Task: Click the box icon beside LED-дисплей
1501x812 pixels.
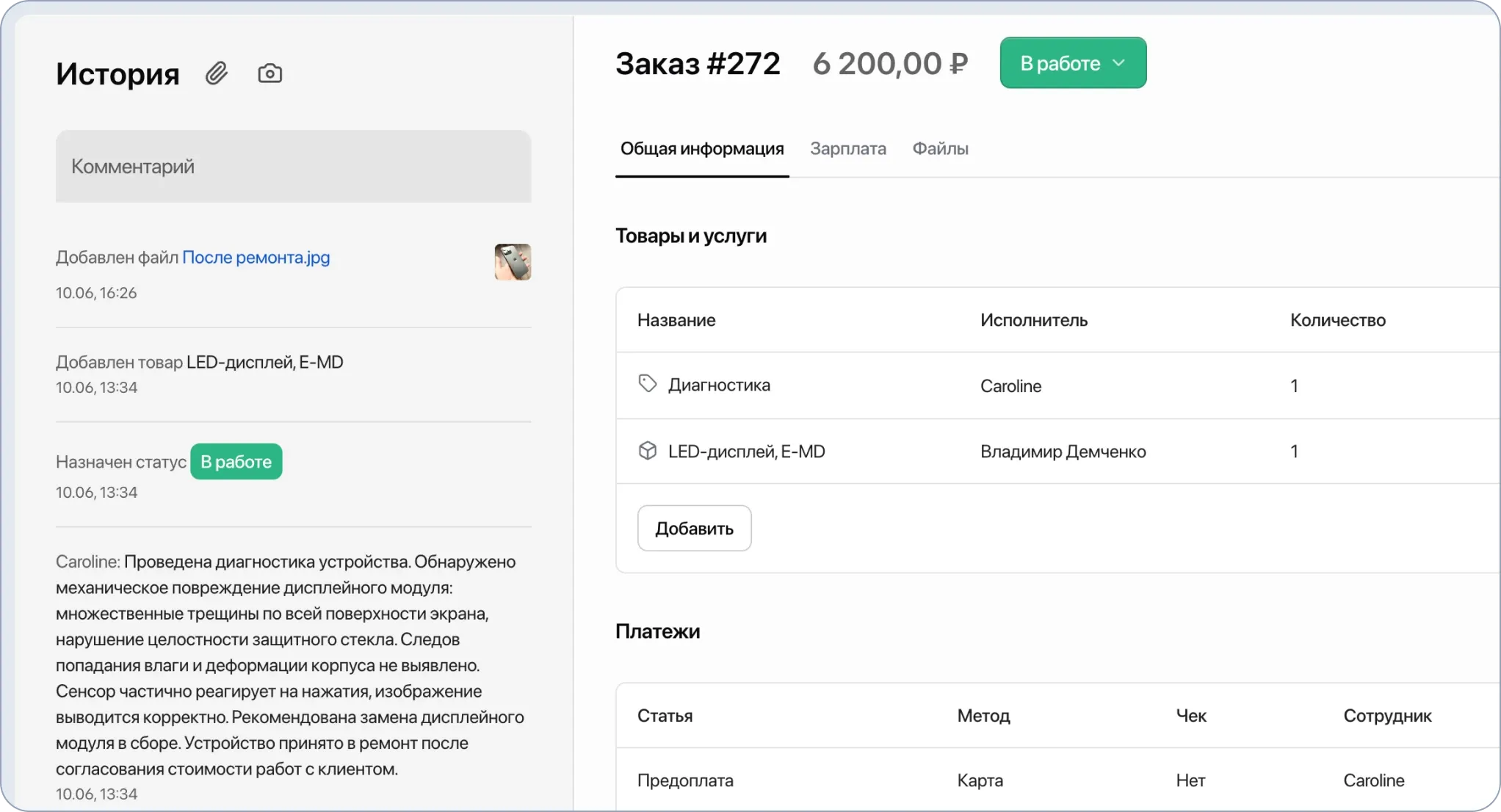Action: pos(647,451)
